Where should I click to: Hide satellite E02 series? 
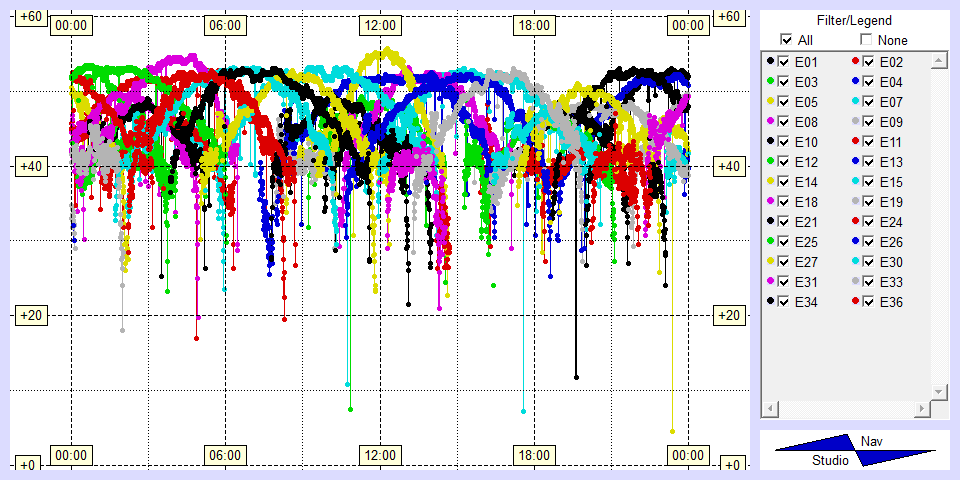point(869,62)
